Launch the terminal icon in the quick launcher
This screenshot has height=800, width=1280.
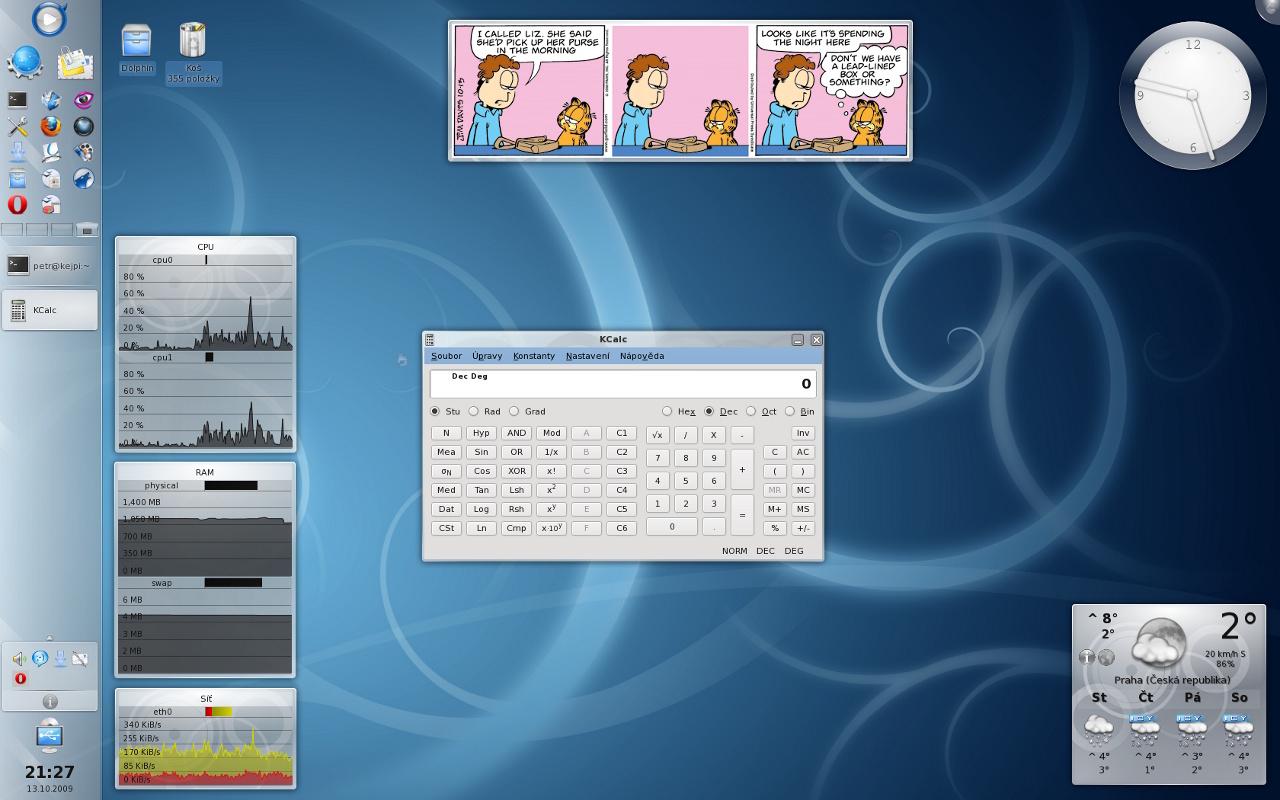[18, 100]
